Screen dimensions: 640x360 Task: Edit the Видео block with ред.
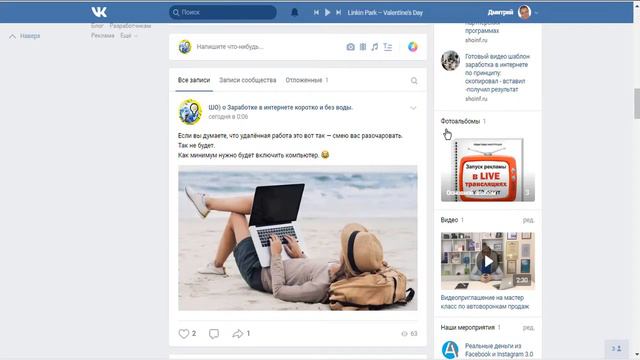click(x=528, y=220)
